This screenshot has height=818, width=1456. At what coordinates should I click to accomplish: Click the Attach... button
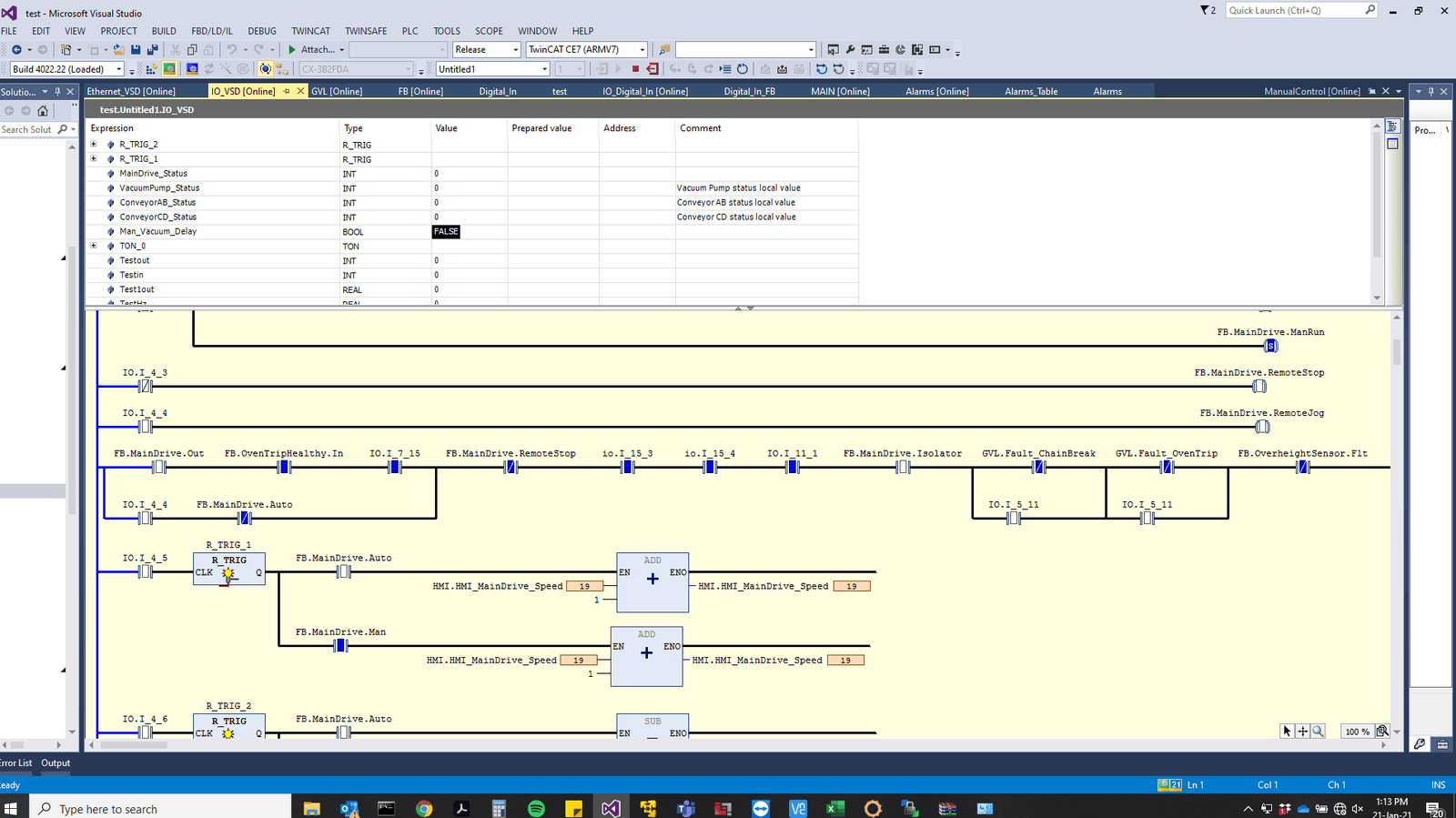click(x=316, y=50)
